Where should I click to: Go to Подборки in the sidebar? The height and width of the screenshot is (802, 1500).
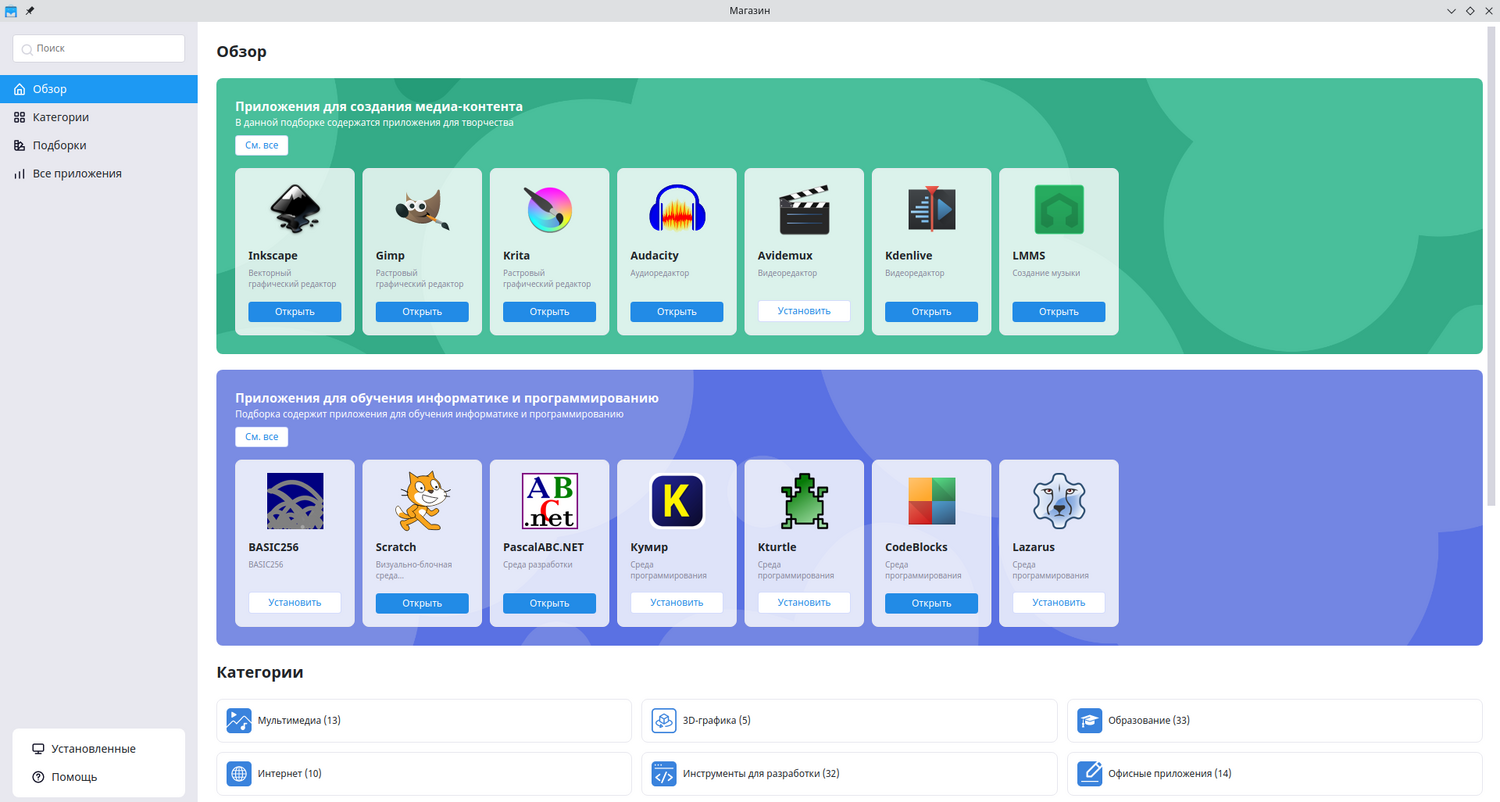(59, 145)
